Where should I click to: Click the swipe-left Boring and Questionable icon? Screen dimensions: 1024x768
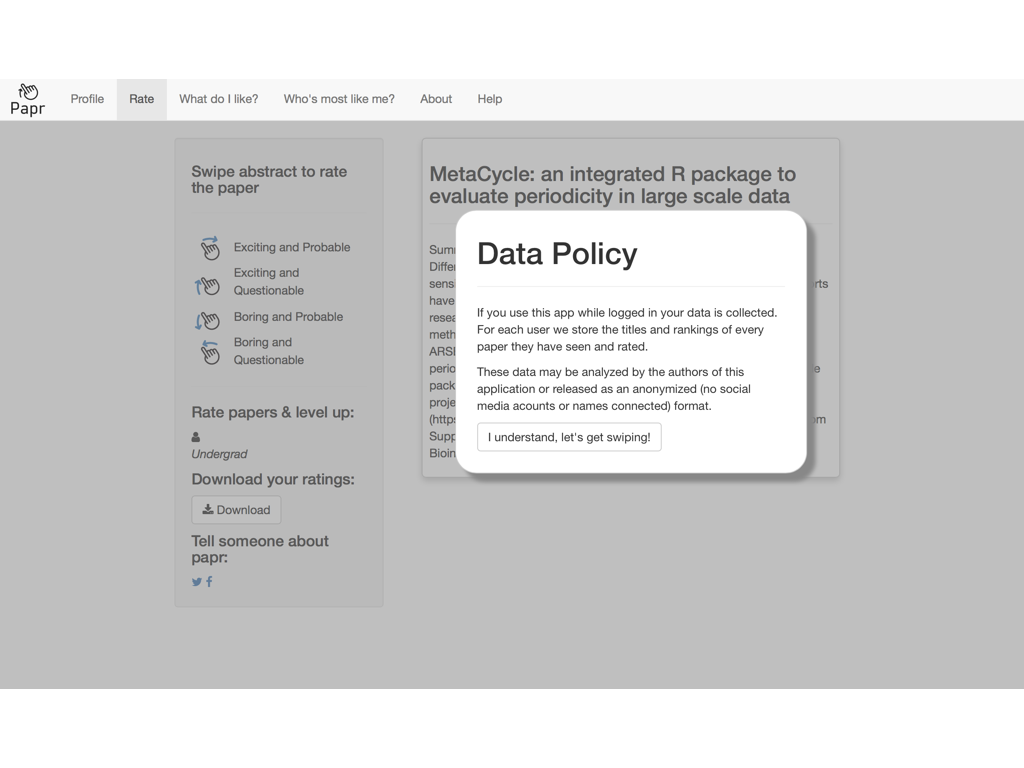click(210, 352)
